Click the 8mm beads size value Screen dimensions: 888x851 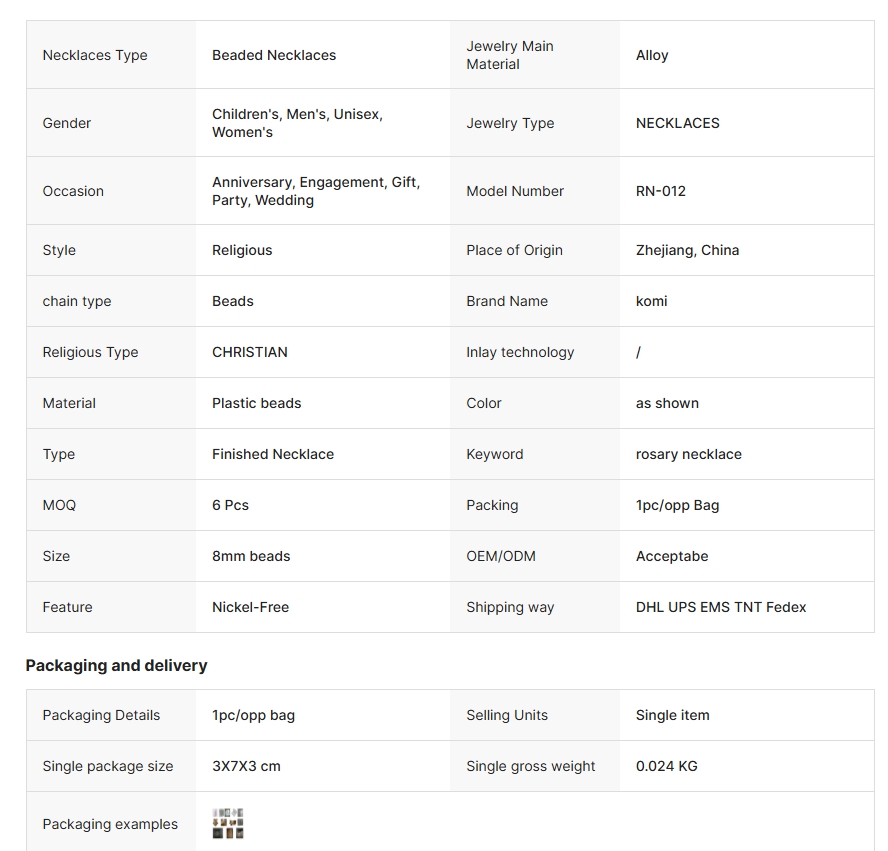[x=251, y=555]
